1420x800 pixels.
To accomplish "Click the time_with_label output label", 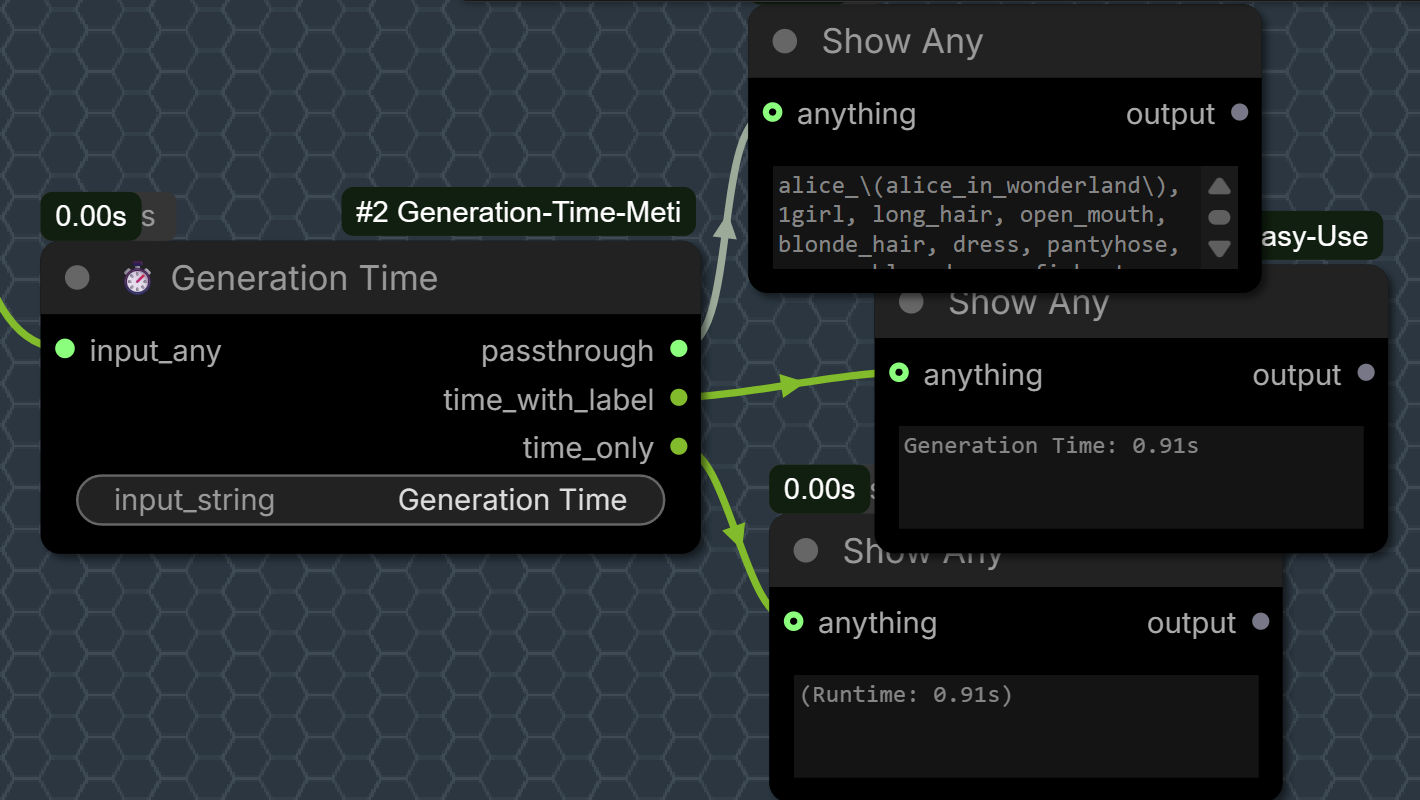I will (x=548, y=400).
